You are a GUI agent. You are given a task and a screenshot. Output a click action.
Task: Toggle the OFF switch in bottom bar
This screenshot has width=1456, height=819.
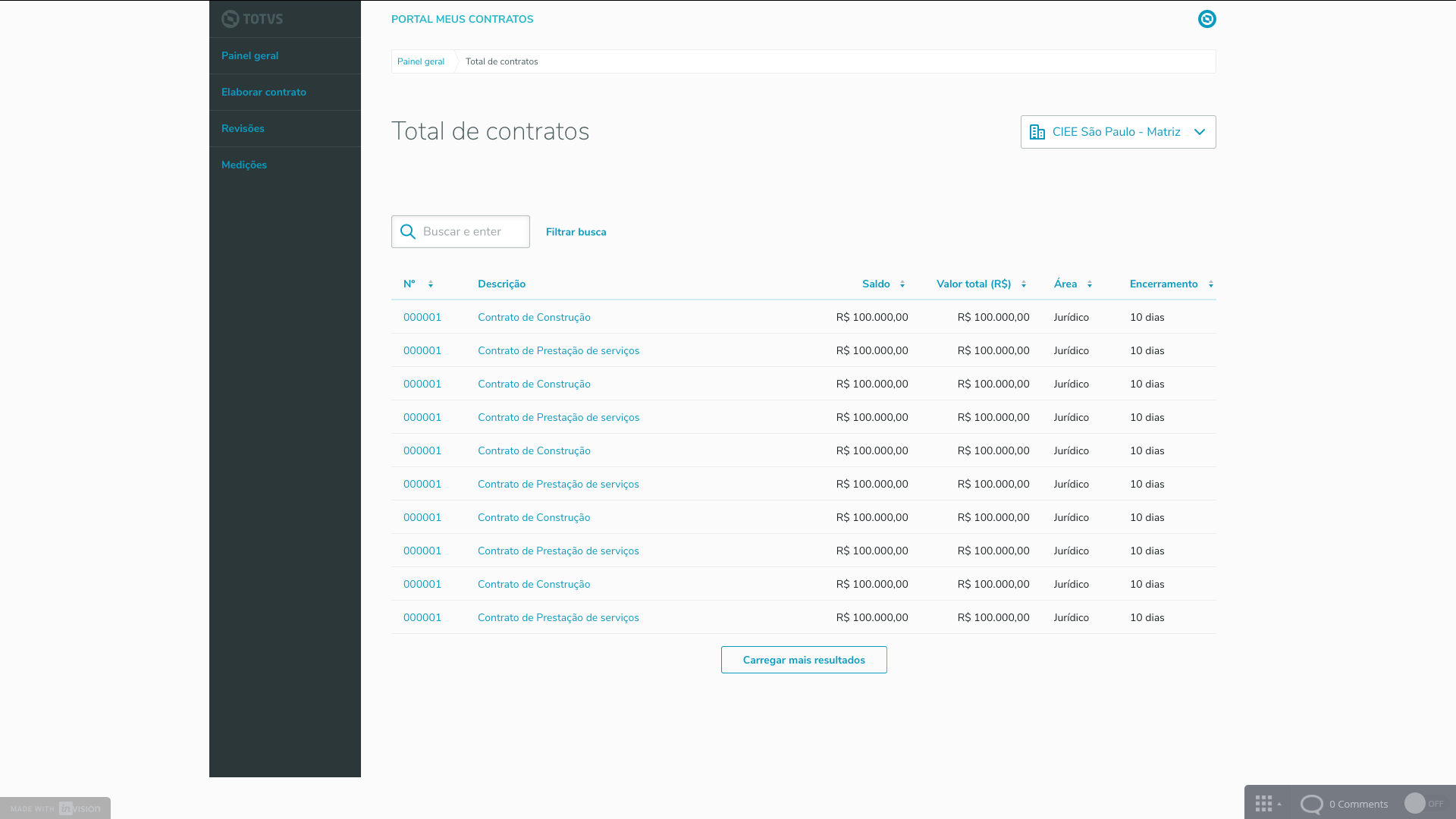click(1423, 804)
